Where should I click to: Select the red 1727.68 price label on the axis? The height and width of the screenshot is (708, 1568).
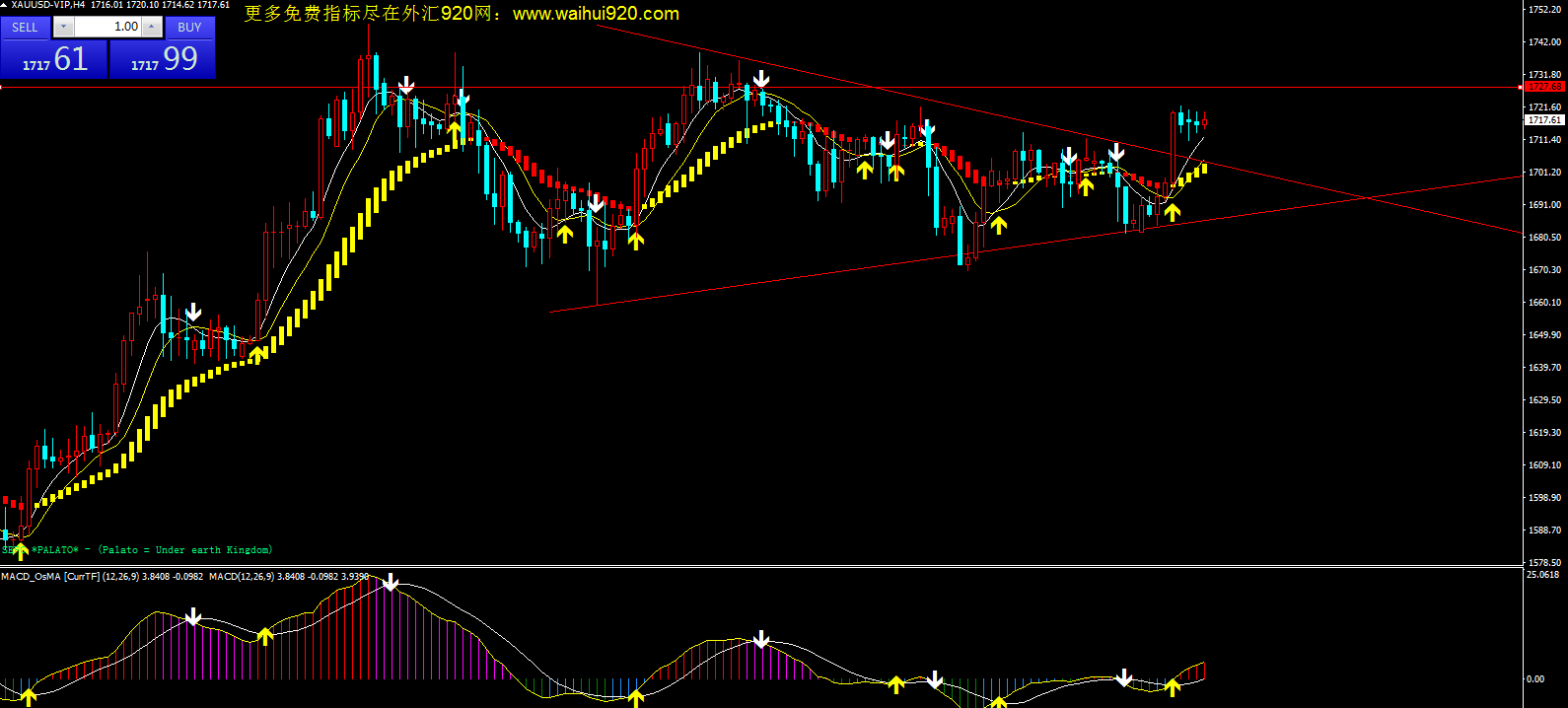click(x=1544, y=87)
